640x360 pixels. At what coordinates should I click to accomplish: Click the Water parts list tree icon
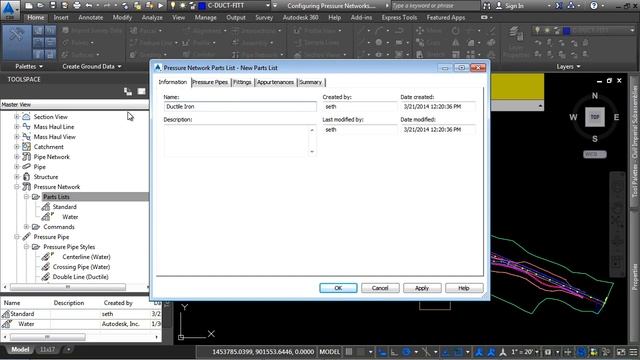(47, 217)
